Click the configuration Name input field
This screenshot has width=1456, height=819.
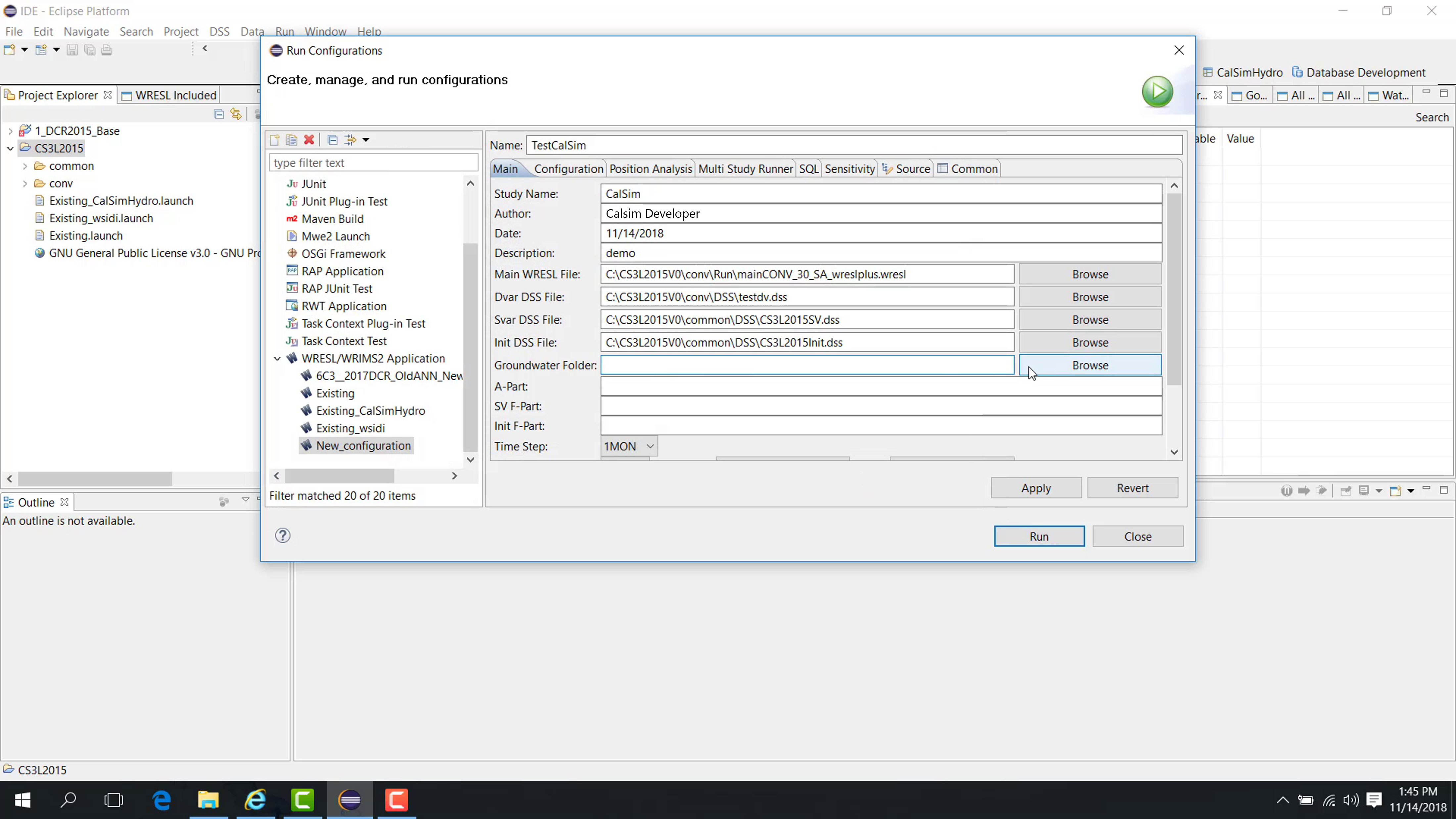pos(854,145)
